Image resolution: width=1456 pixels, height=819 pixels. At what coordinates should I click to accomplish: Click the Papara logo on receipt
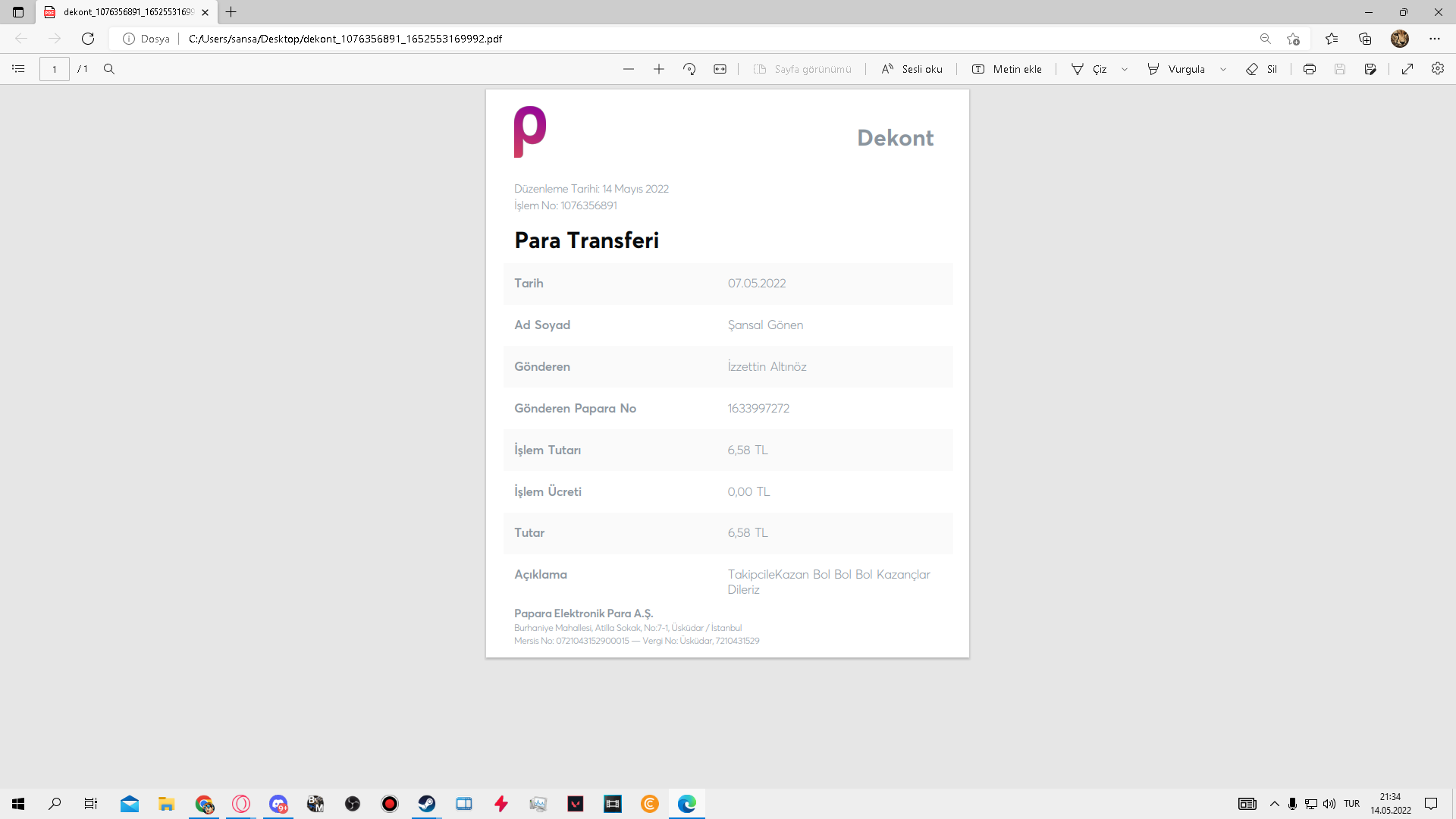click(x=529, y=132)
